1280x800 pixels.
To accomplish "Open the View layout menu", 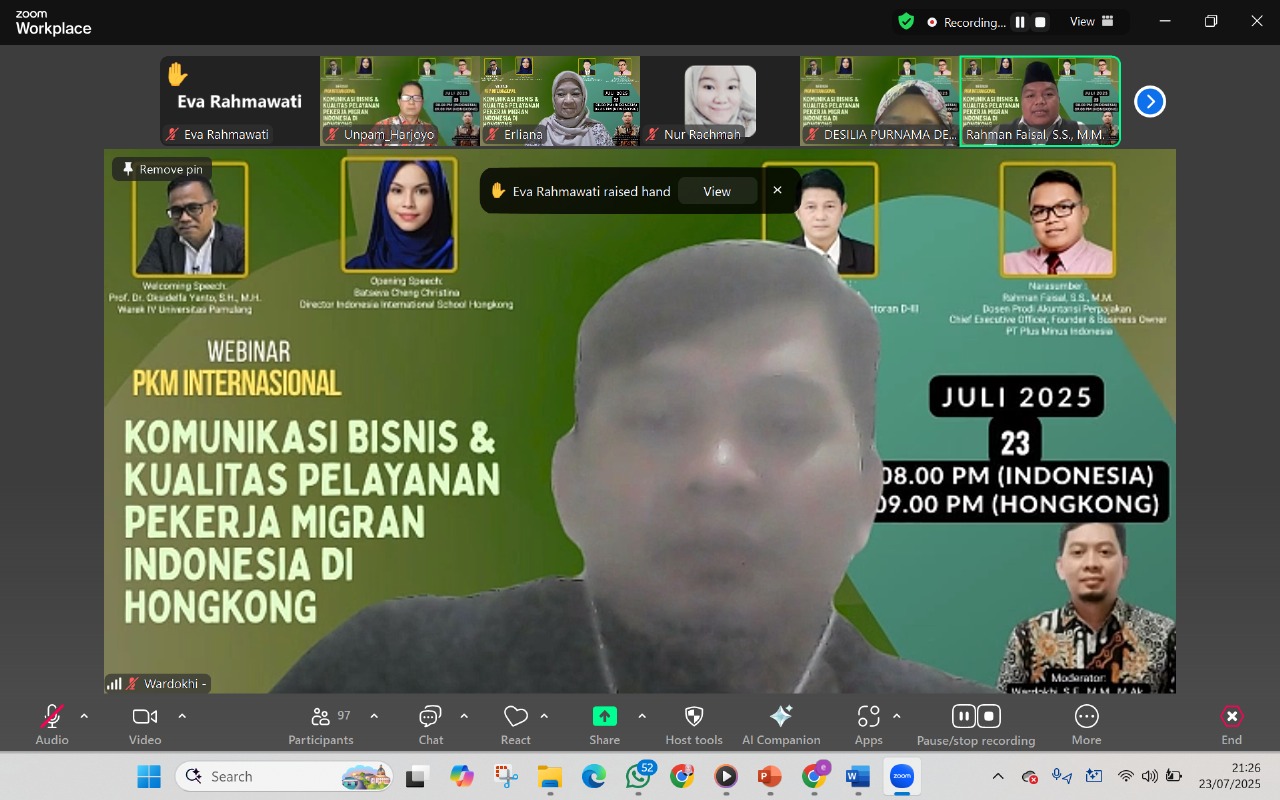I will (x=1092, y=22).
